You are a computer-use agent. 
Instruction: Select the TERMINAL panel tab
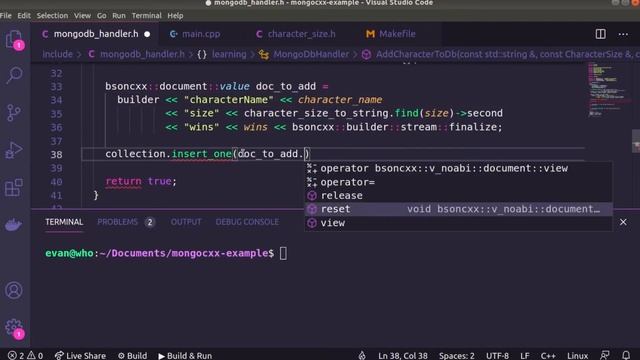tap(64, 222)
